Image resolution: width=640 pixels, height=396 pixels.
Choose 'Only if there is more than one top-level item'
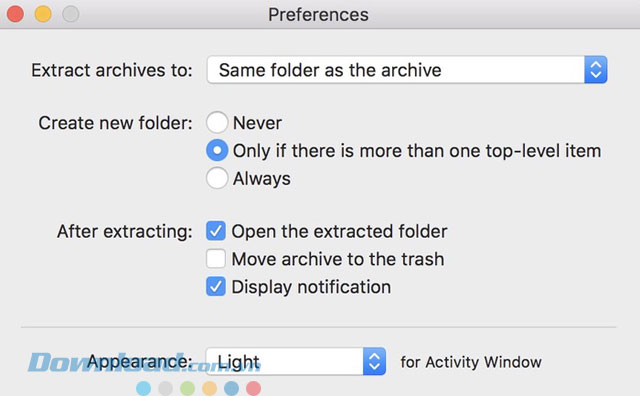point(217,151)
